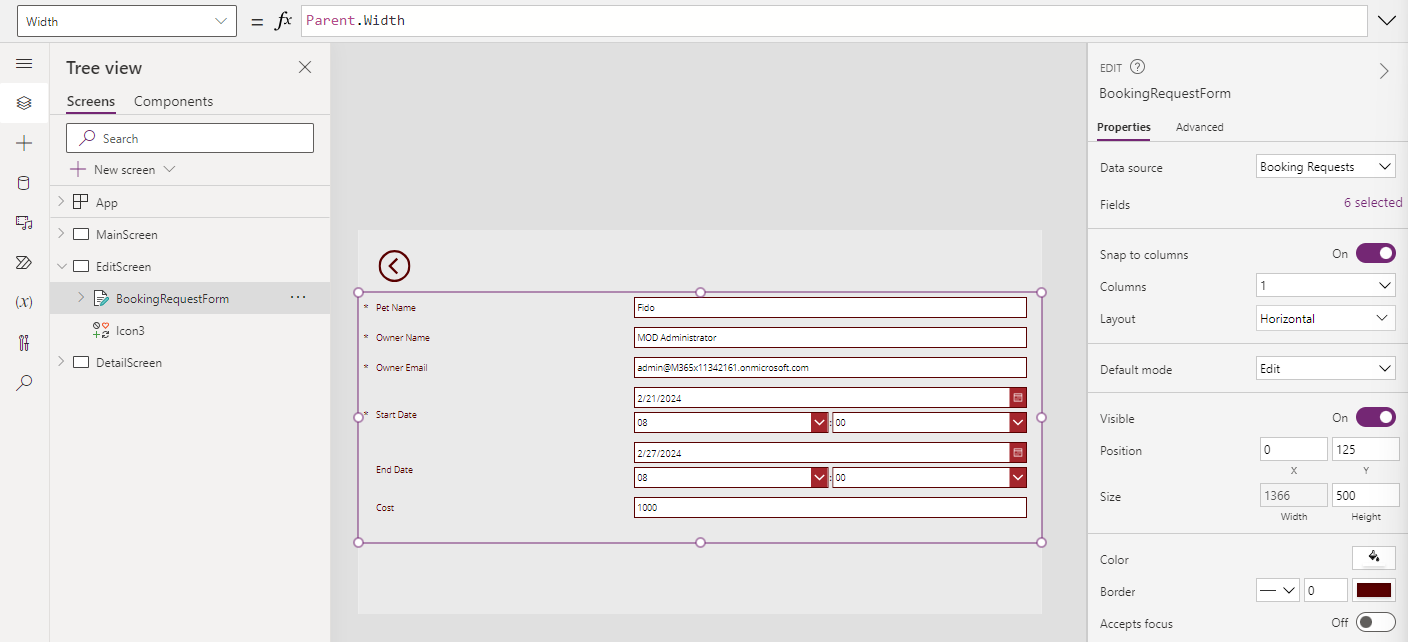Open the Color fill bucket picker
Screen dimensions: 1408x642
point(1374,558)
